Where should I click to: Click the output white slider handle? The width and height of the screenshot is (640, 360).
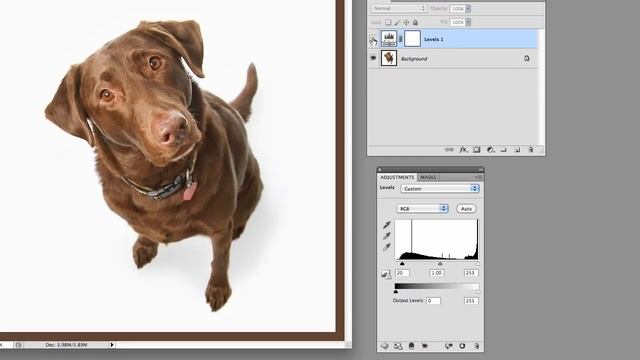pyautogui.click(x=478, y=292)
